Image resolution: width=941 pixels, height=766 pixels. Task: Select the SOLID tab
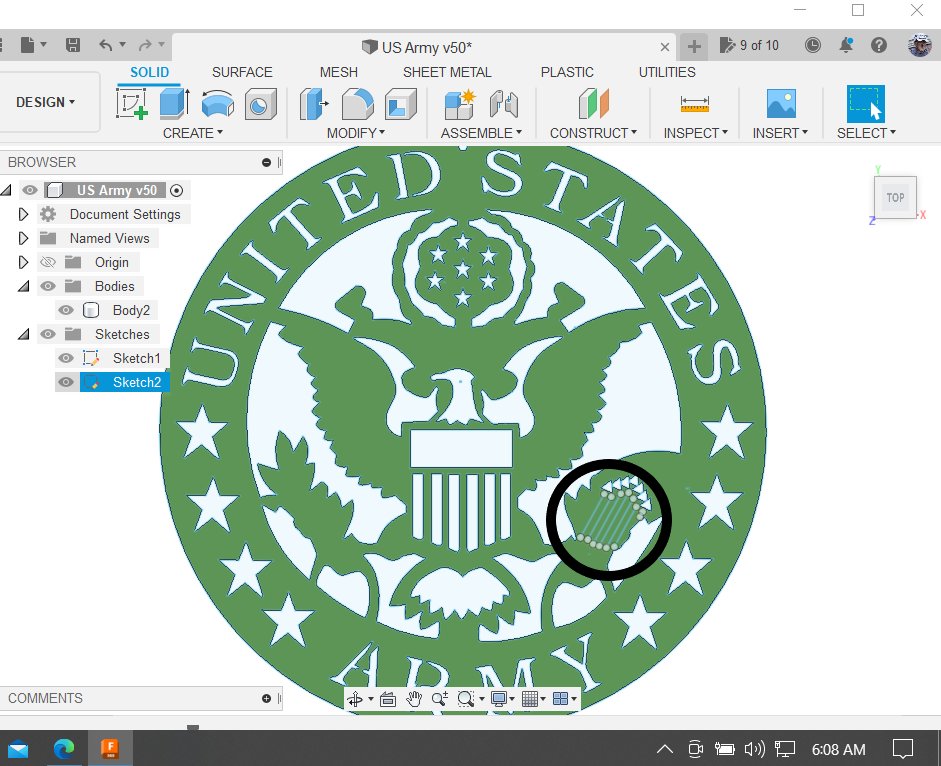(x=149, y=73)
